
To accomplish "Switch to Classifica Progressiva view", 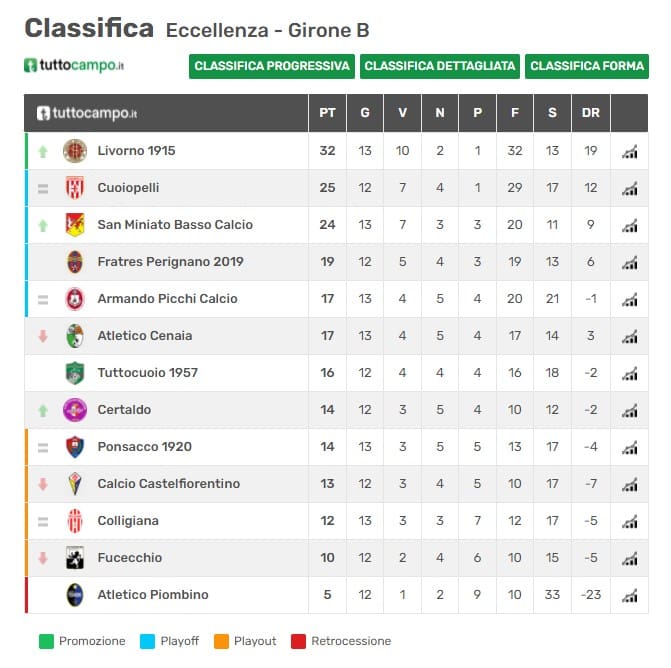I will [272, 66].
